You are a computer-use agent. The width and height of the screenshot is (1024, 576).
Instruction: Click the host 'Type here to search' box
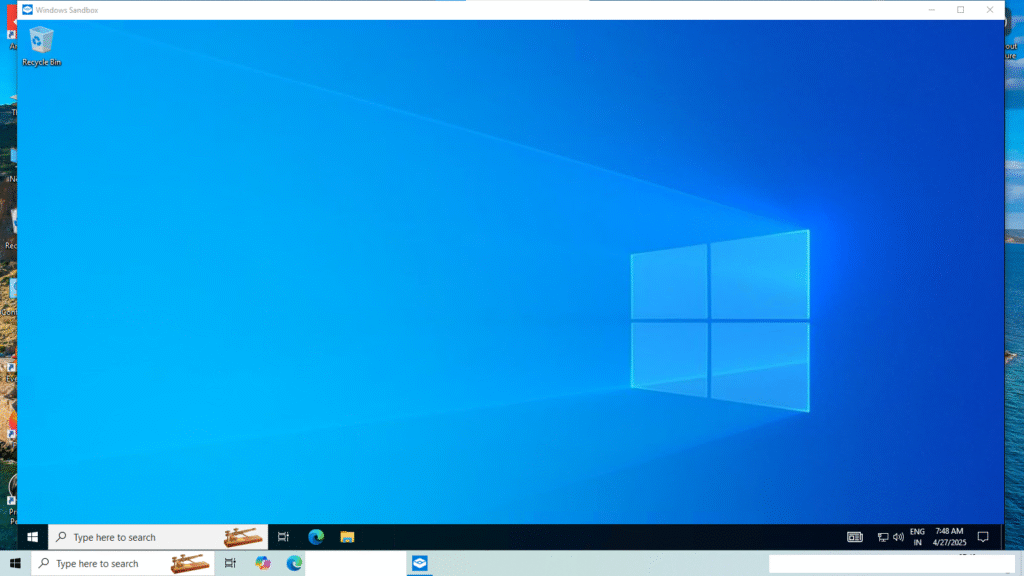(123, 563)
